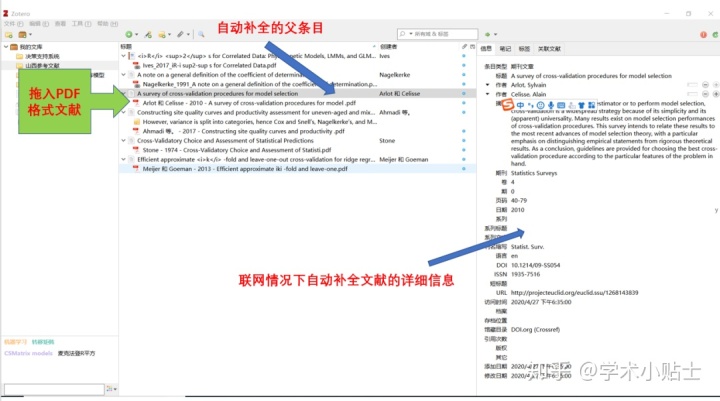Viewport: 720px width, 401px height.
Task: Collapse the 'Constructing site quality curves' item
Action: pos(124,113)
